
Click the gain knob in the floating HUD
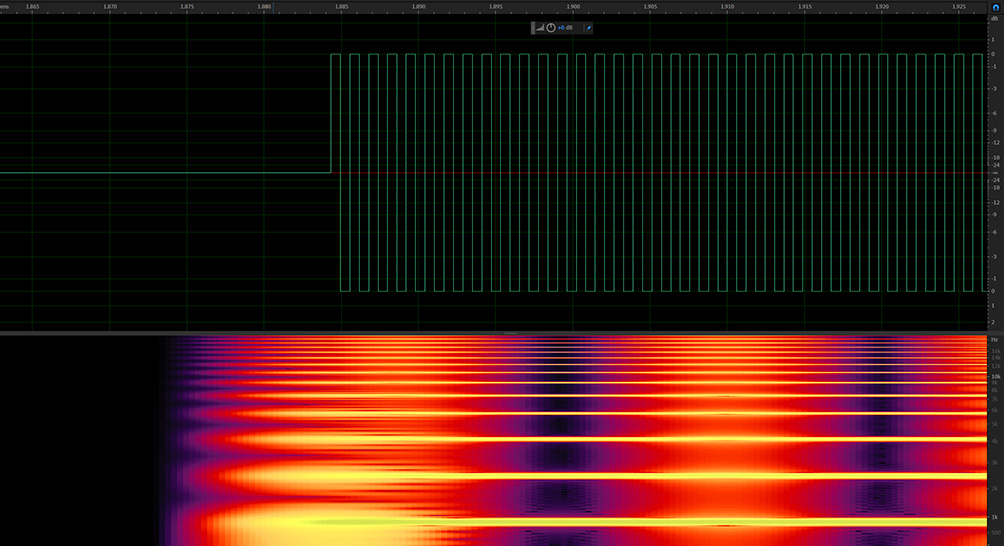550,27
